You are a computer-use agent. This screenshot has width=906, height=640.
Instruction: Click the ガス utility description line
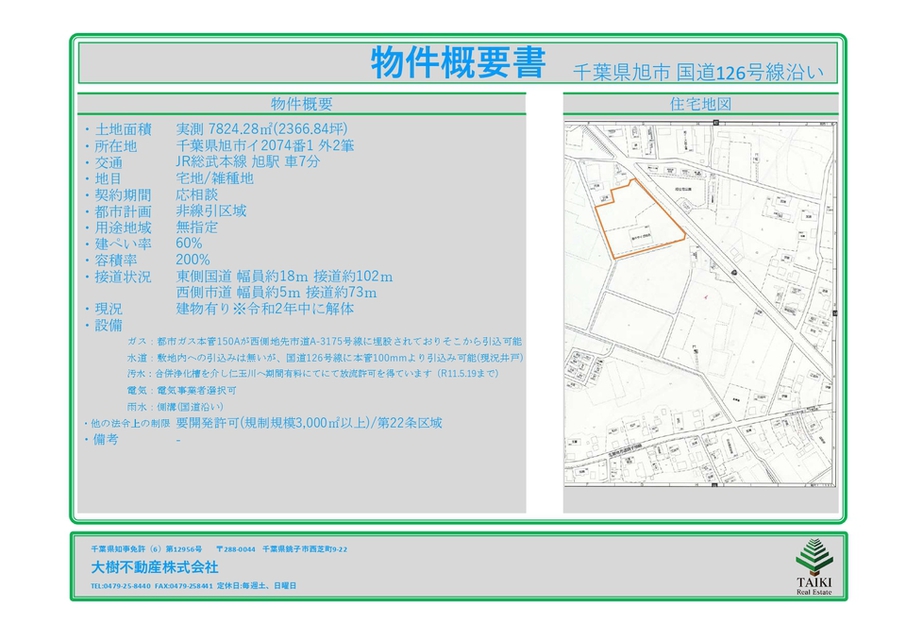[324, 341]
